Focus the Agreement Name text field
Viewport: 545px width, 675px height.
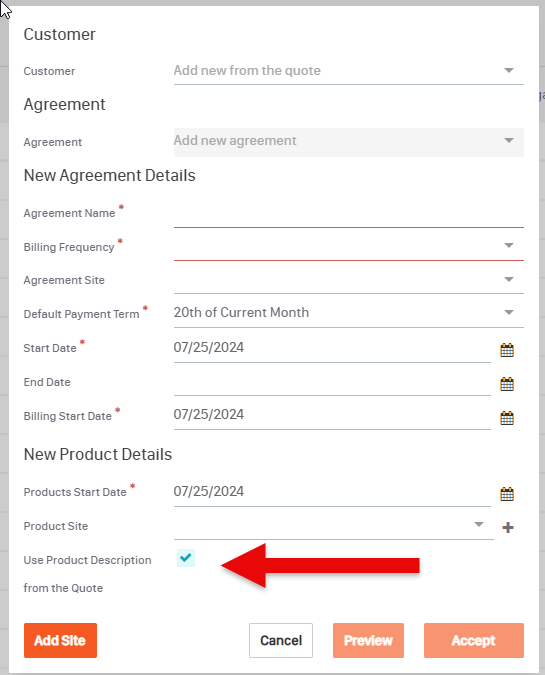click(349, 214)
